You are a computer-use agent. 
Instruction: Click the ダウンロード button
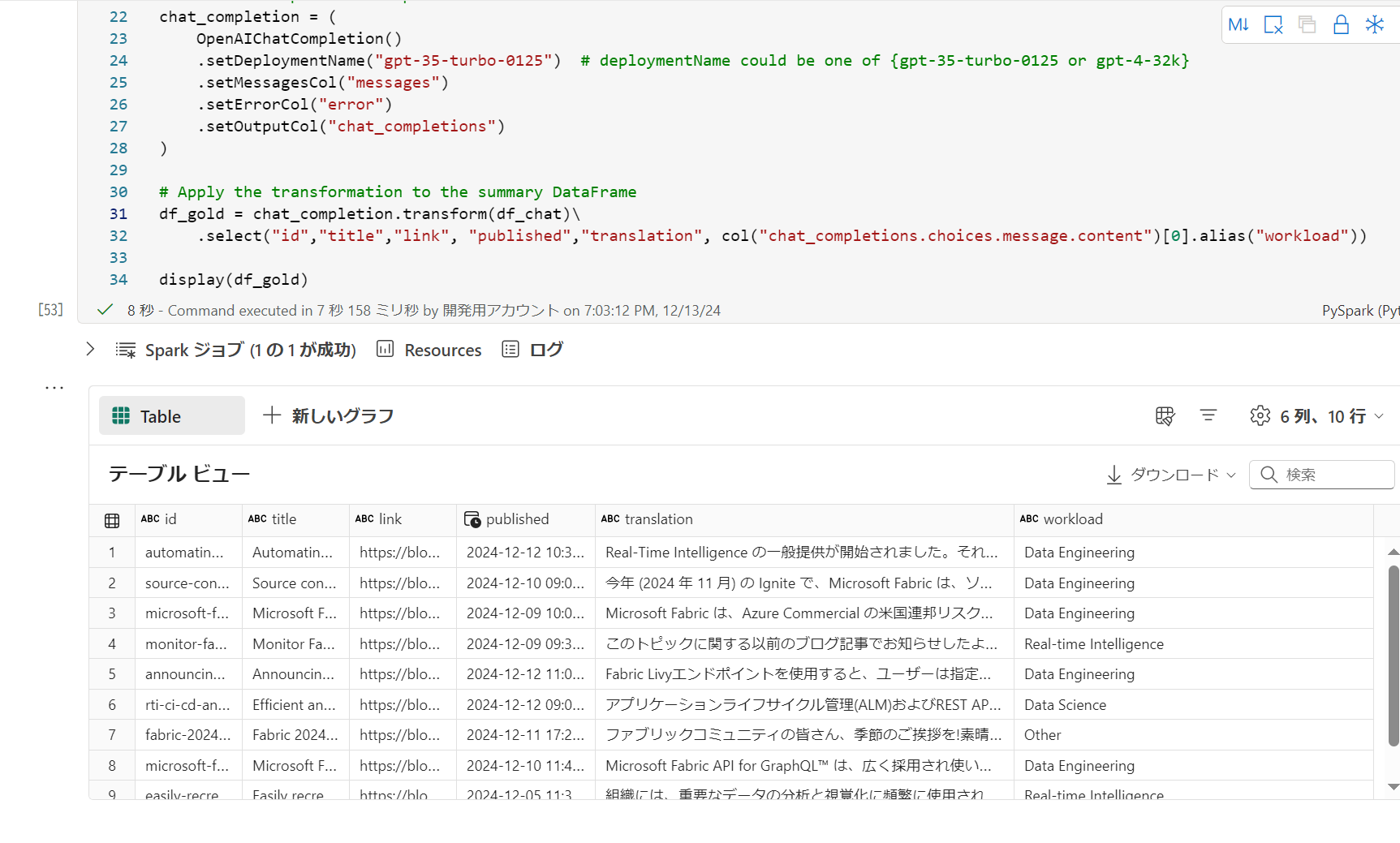click(x=1171, y=475)
